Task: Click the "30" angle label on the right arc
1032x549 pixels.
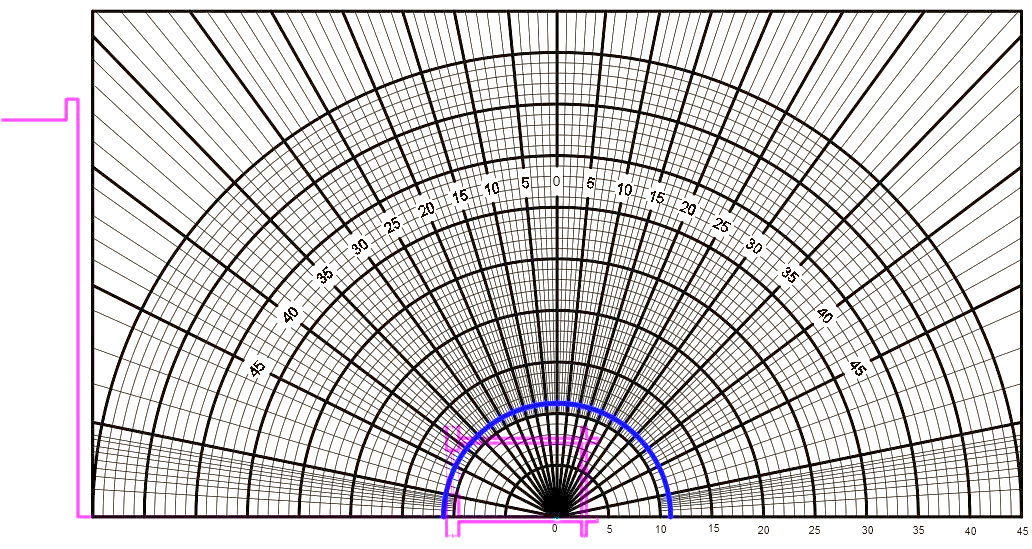Action: tap(754, 248)
